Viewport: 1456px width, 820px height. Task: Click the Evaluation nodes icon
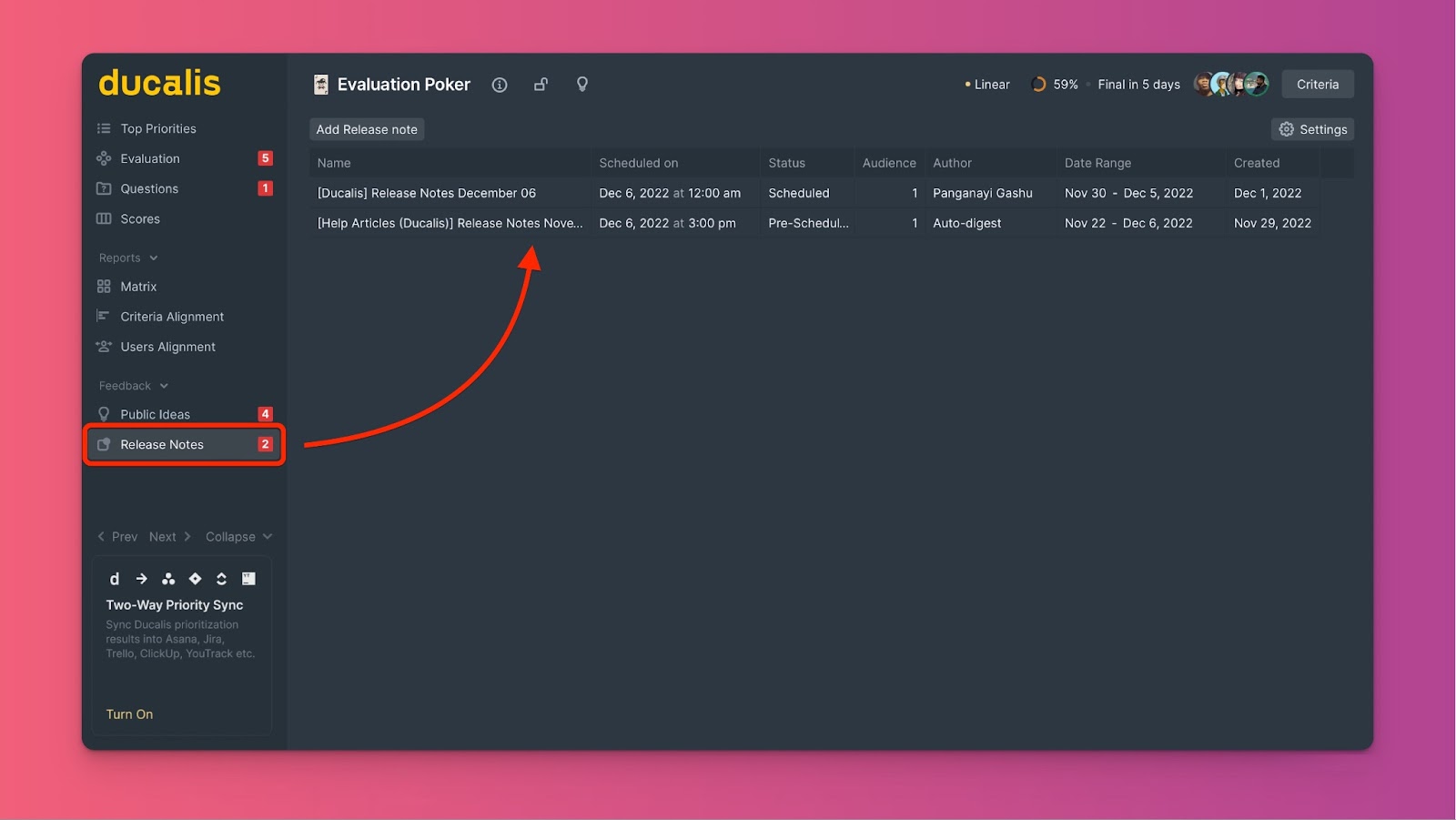tap(104, 158)
